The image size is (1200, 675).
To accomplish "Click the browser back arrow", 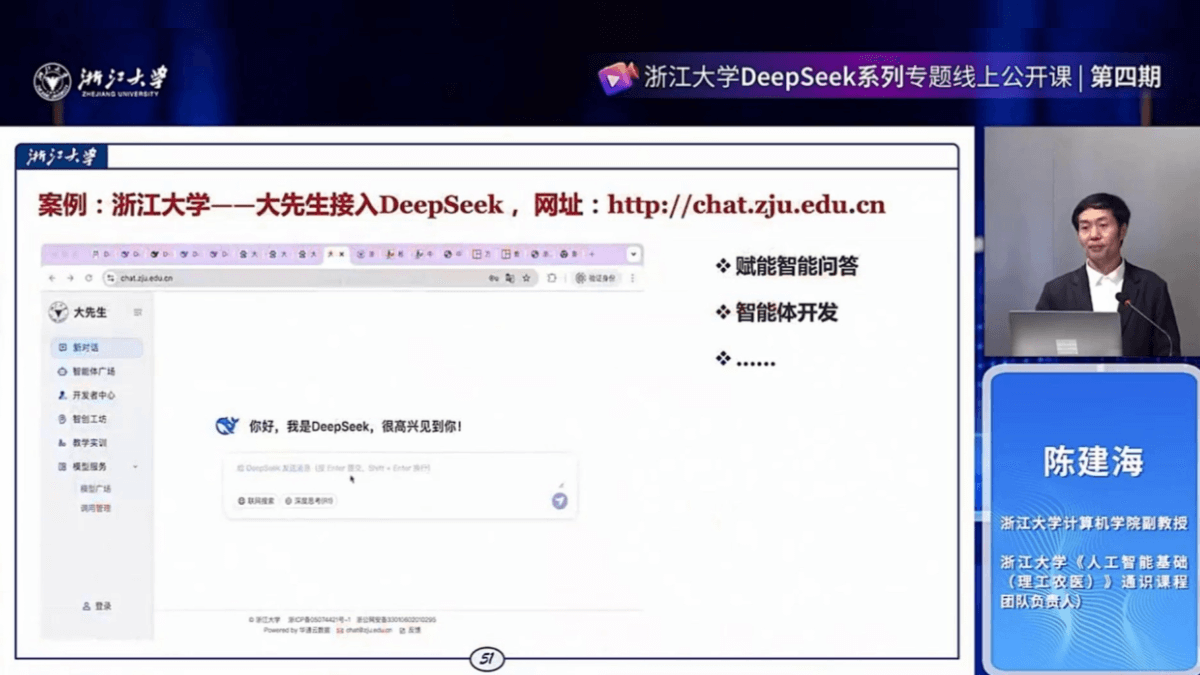I will pos(52,278).
